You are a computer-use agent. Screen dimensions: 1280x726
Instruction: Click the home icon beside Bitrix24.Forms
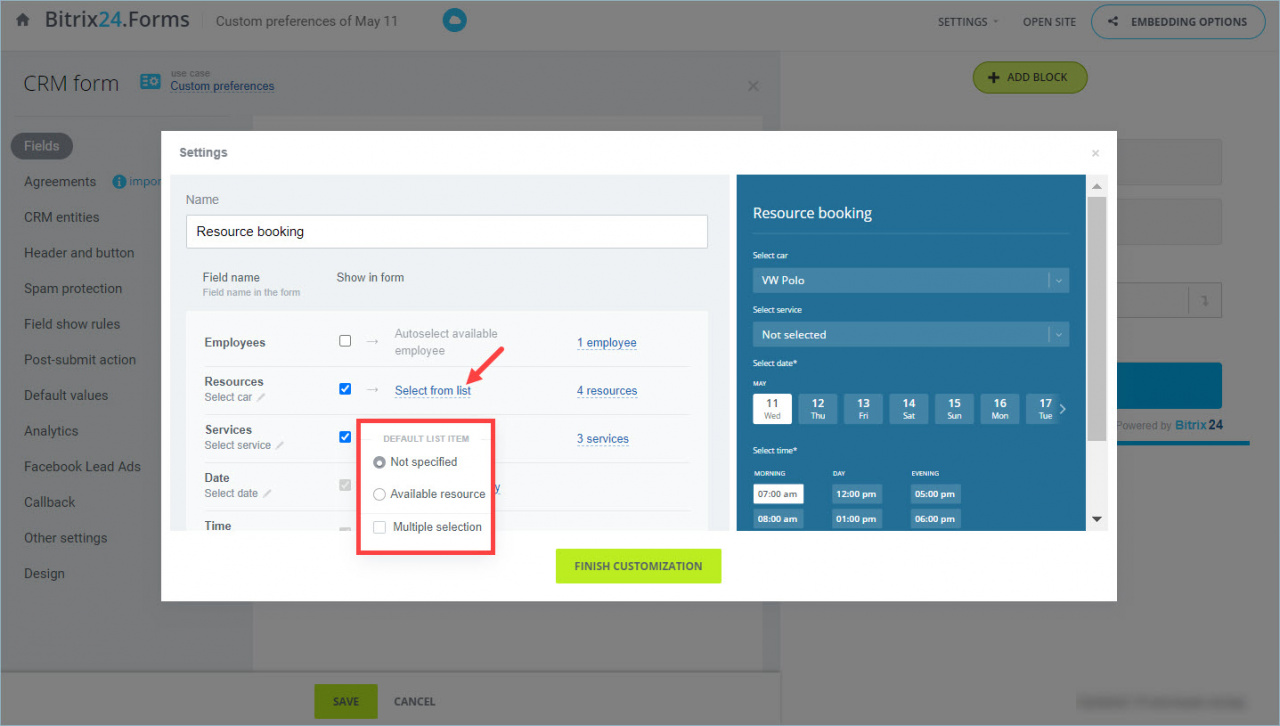pyautogui.click(x=23, y=20)
